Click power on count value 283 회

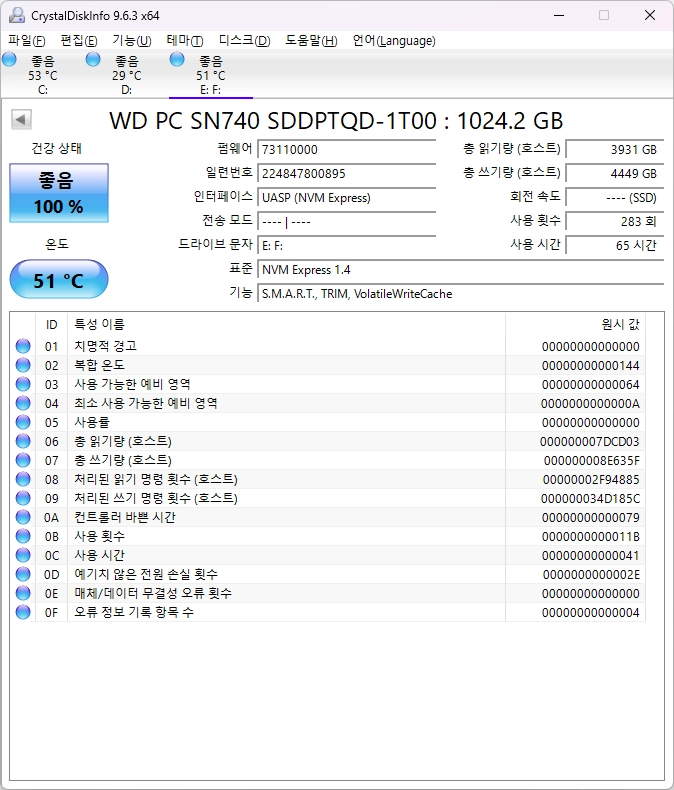(615, 222)
